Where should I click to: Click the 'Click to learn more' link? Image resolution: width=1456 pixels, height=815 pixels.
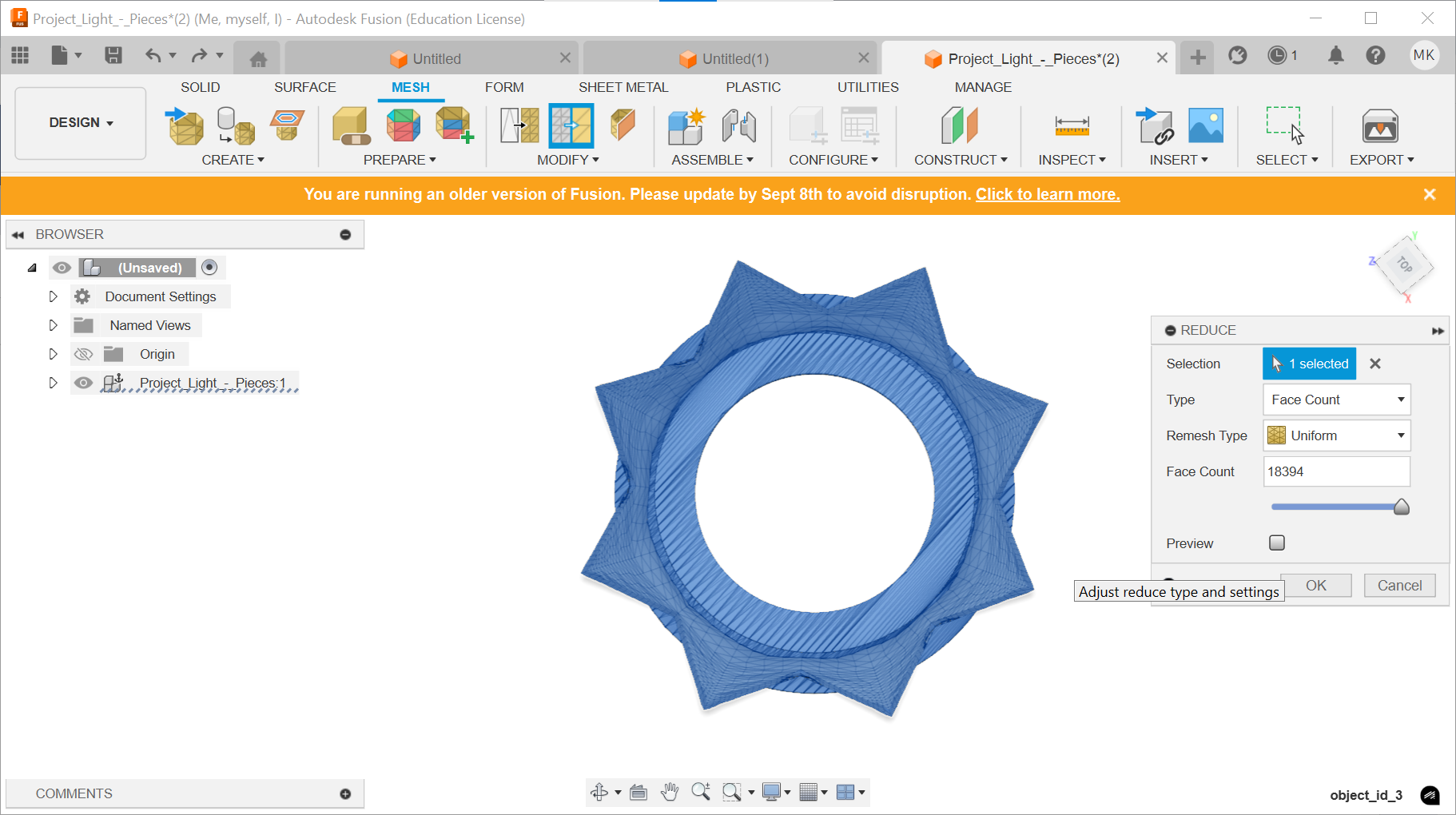coord(1048,194)
